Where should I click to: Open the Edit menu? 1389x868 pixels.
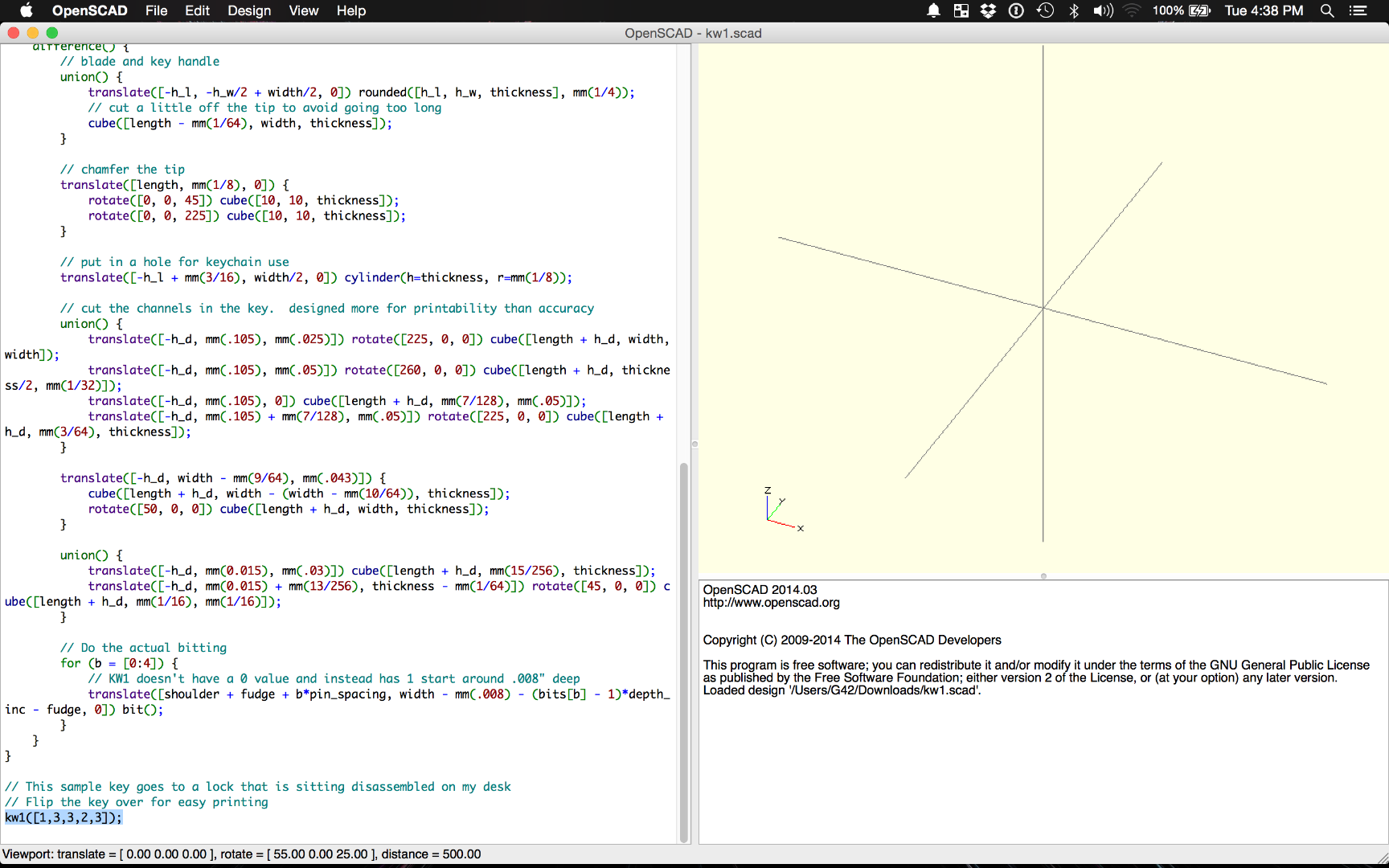(x=197, y=10)
